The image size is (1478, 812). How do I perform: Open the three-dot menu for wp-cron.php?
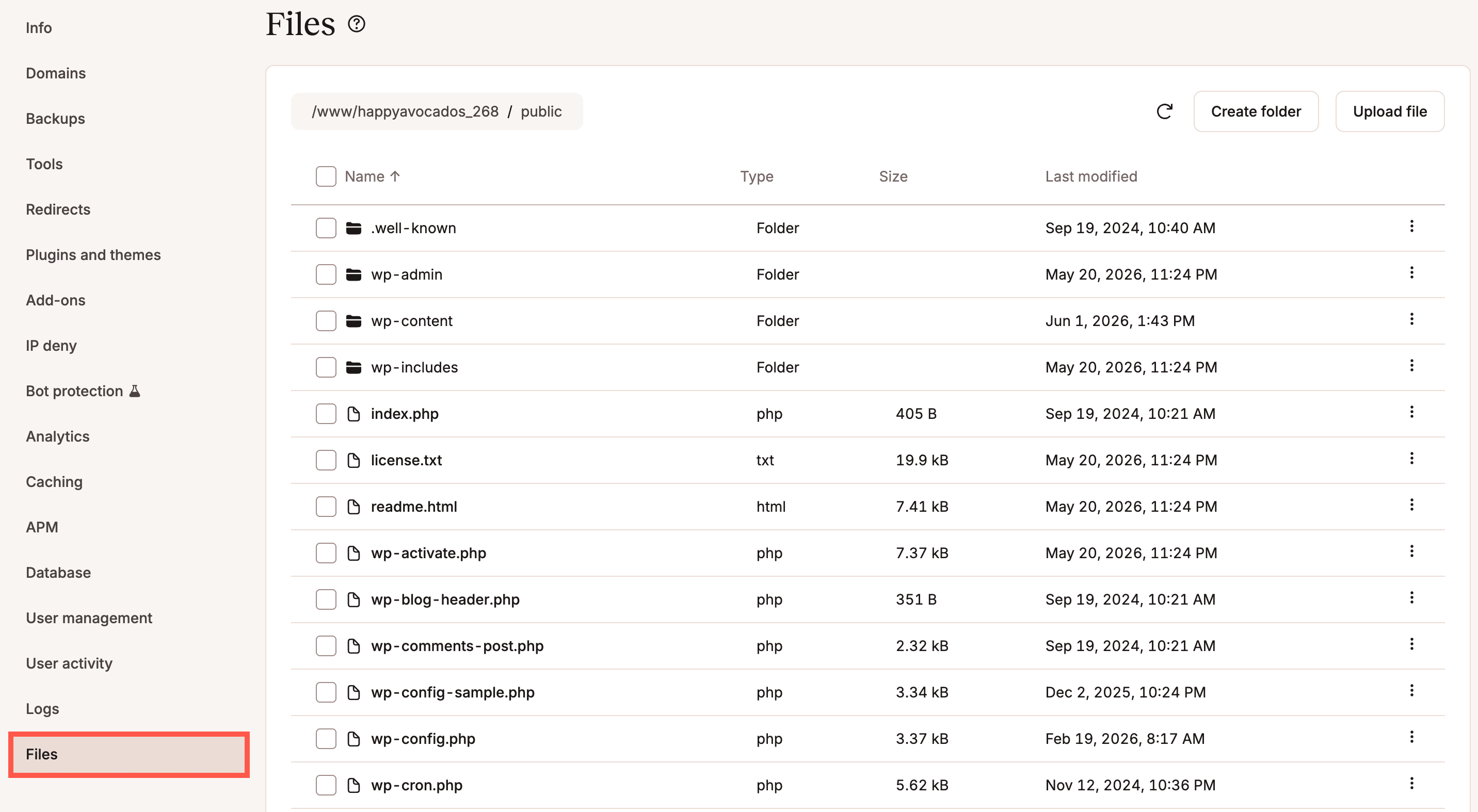1411,784
